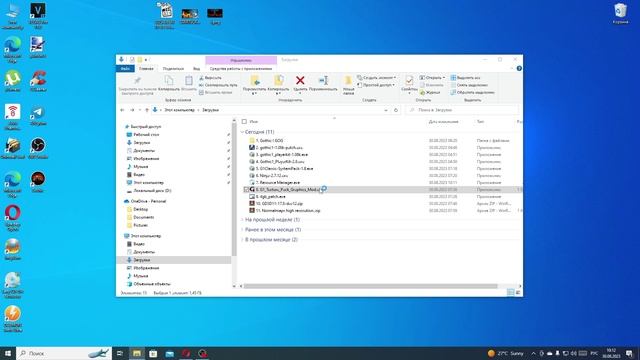Select Объемные объекты in navigation pane
The image size is (640, 360).
click(x=151, y=284)
